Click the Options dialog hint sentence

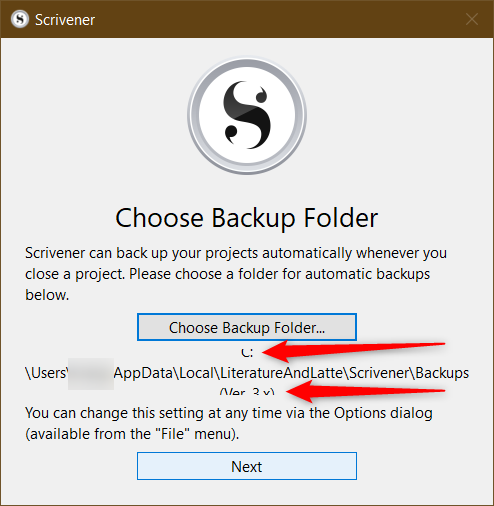pos(229,423)
